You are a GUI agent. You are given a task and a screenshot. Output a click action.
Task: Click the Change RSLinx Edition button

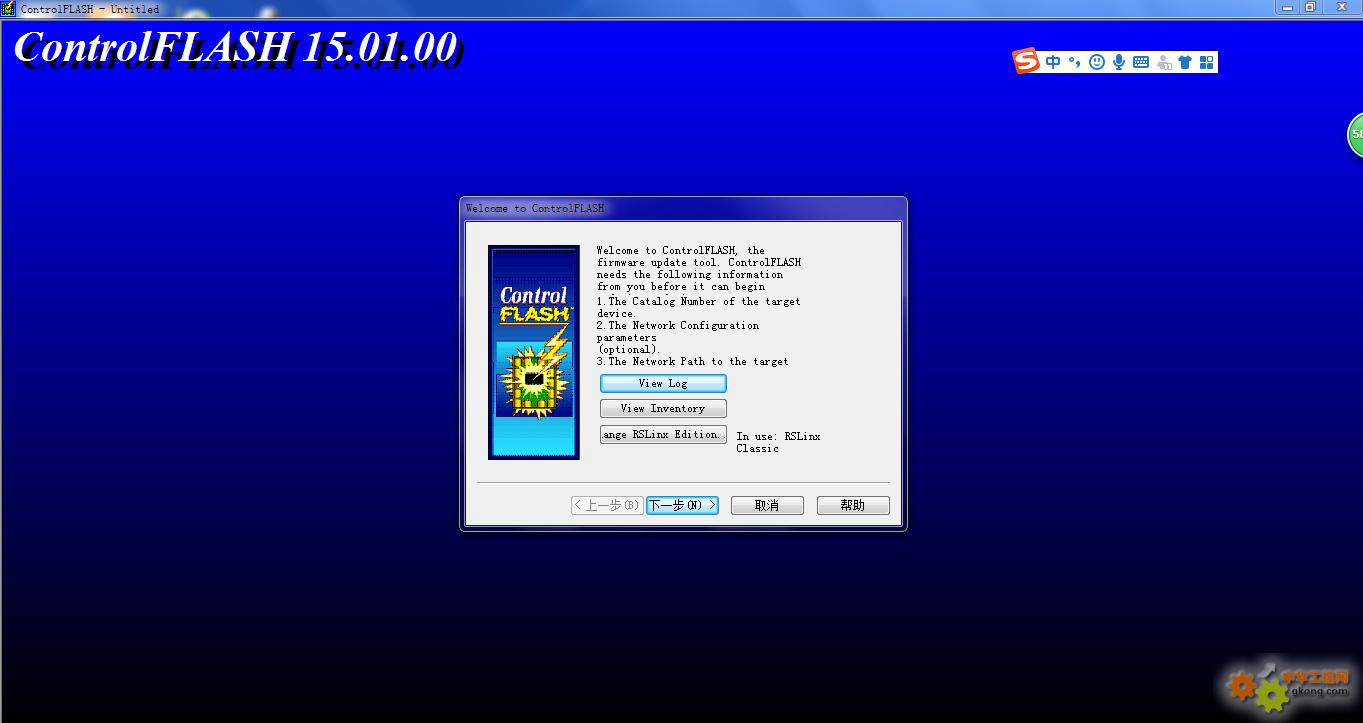(x=663, y=434)
